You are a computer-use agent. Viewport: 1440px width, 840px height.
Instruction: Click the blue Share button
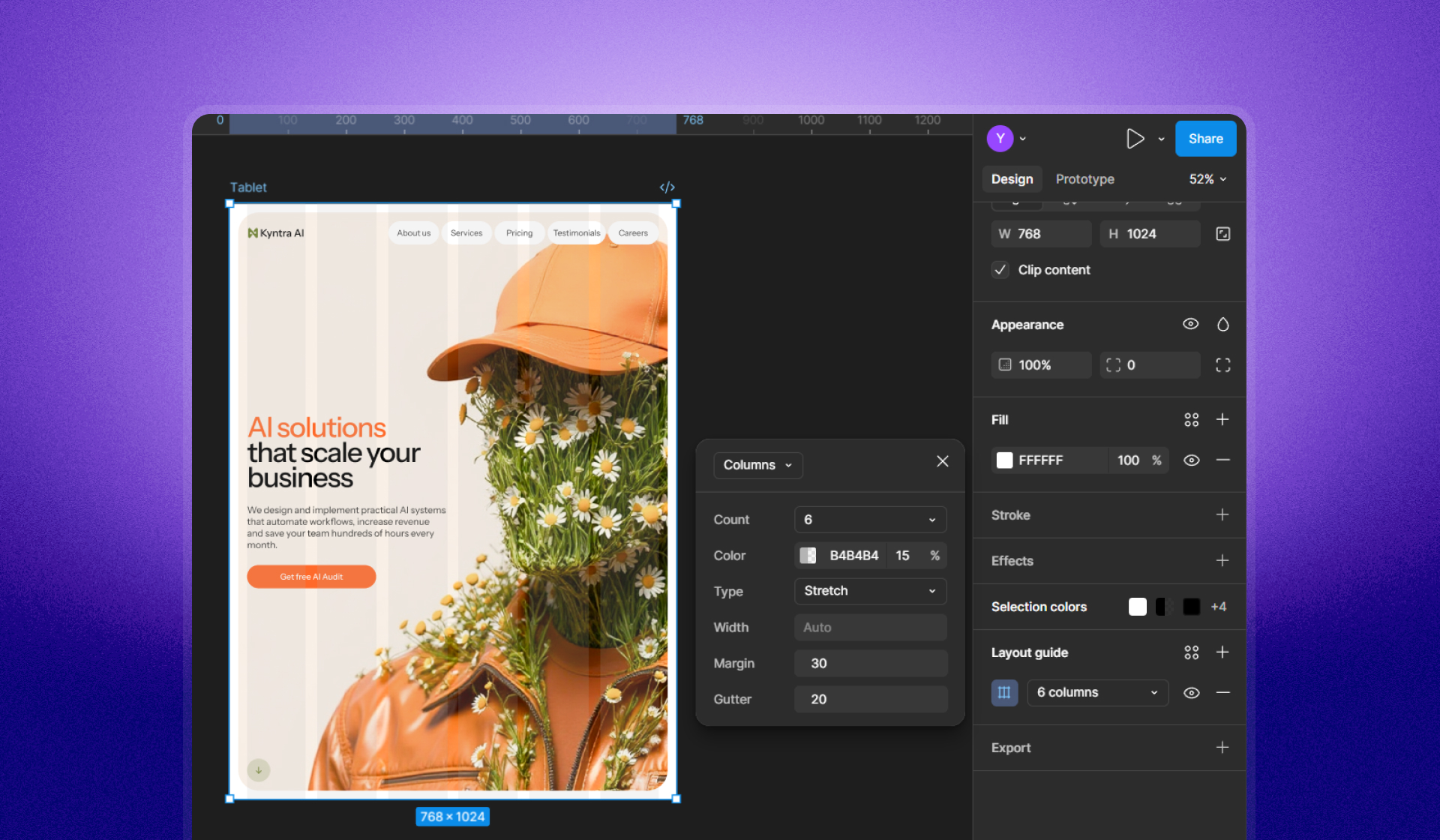[1205, 139]
